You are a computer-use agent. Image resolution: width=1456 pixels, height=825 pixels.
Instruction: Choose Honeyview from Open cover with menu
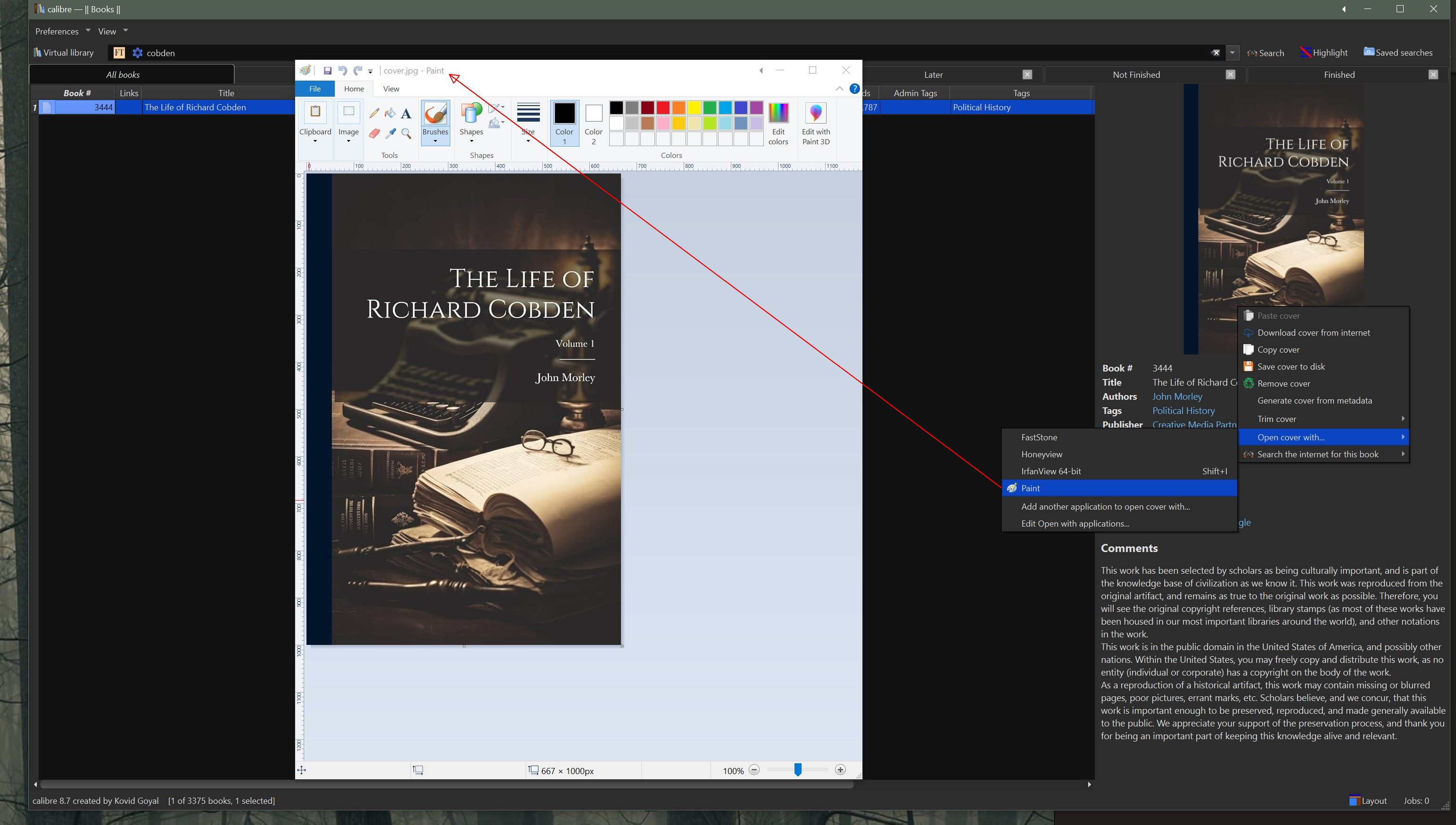tap(1041, 454)
